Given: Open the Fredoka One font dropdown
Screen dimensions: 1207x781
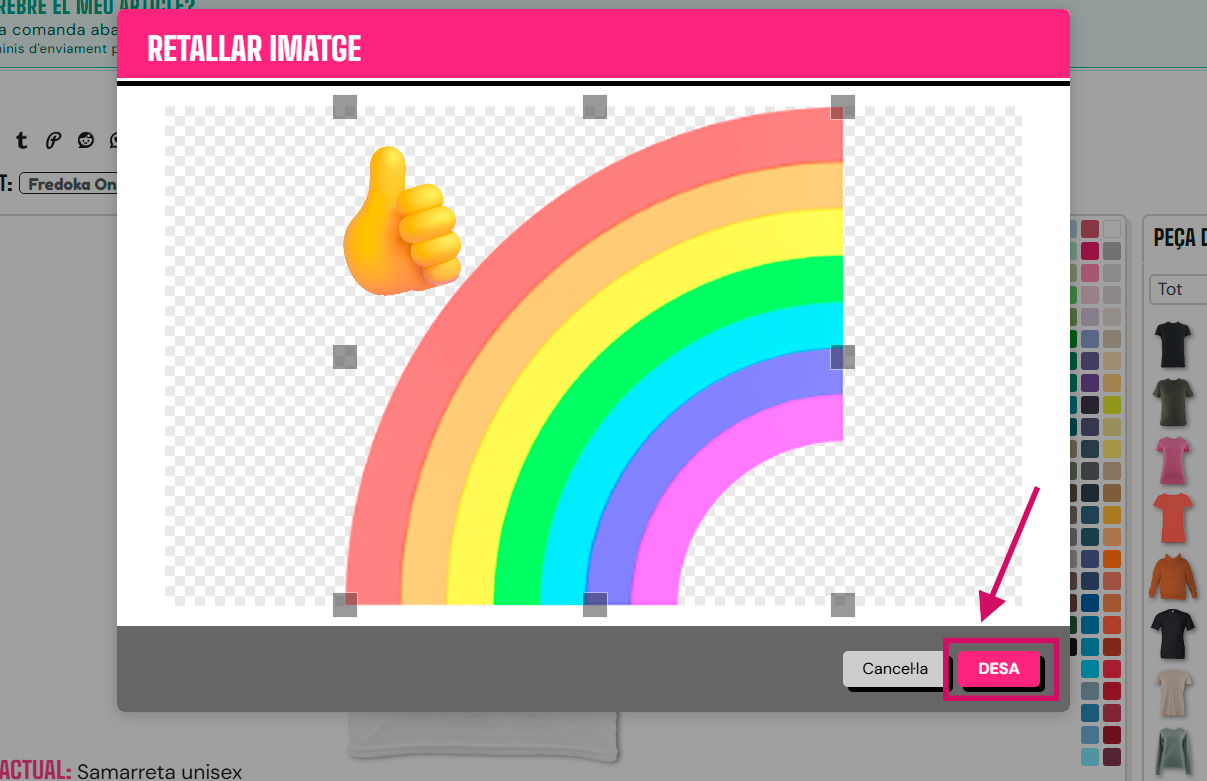Looking at the screenshot, I should [x=70, y=184].
